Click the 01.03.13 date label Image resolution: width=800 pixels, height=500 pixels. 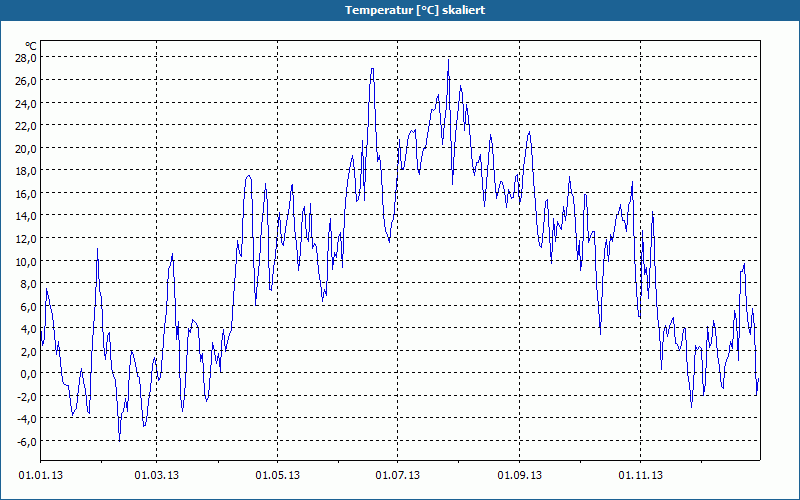pos(157,476)
